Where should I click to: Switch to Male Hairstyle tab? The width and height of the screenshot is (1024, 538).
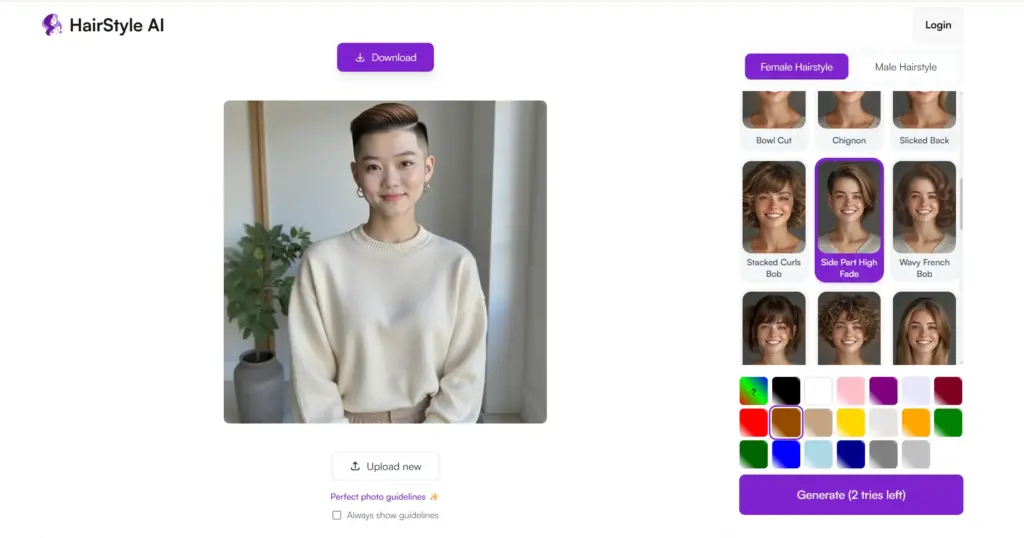[x=905, y=67]
